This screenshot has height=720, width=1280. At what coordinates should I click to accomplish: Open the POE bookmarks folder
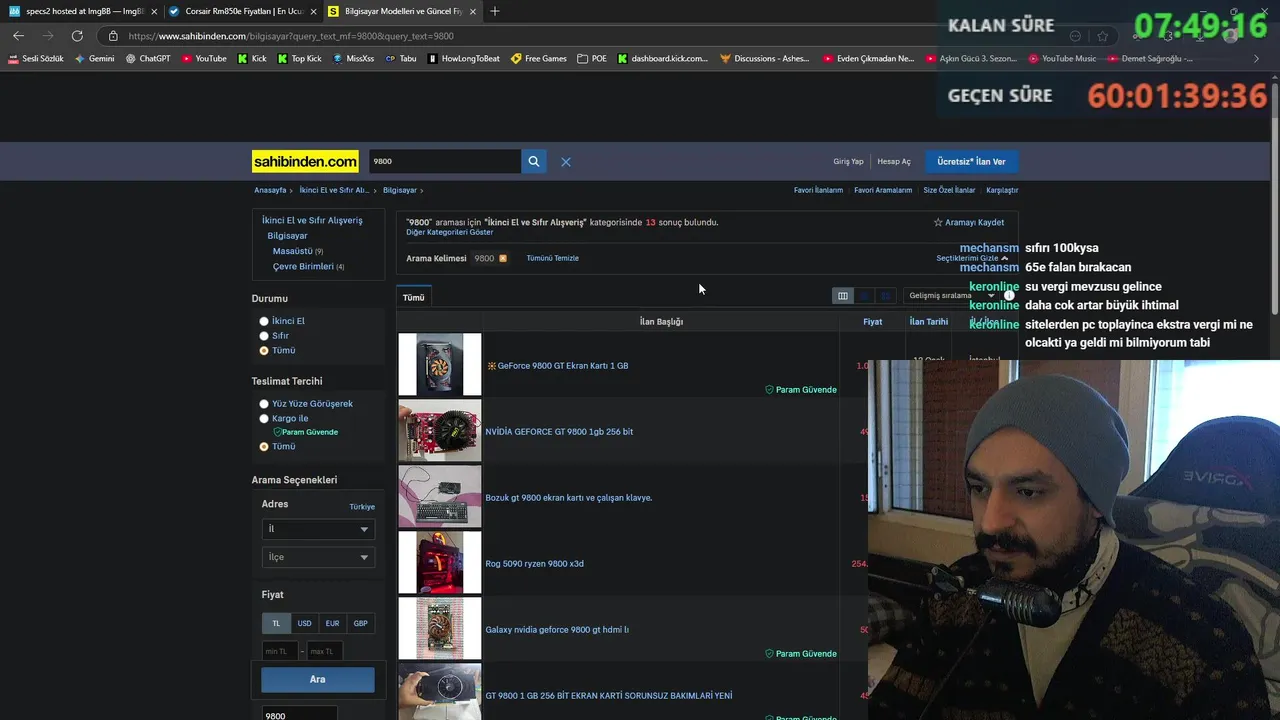click(x=592, y=59)
